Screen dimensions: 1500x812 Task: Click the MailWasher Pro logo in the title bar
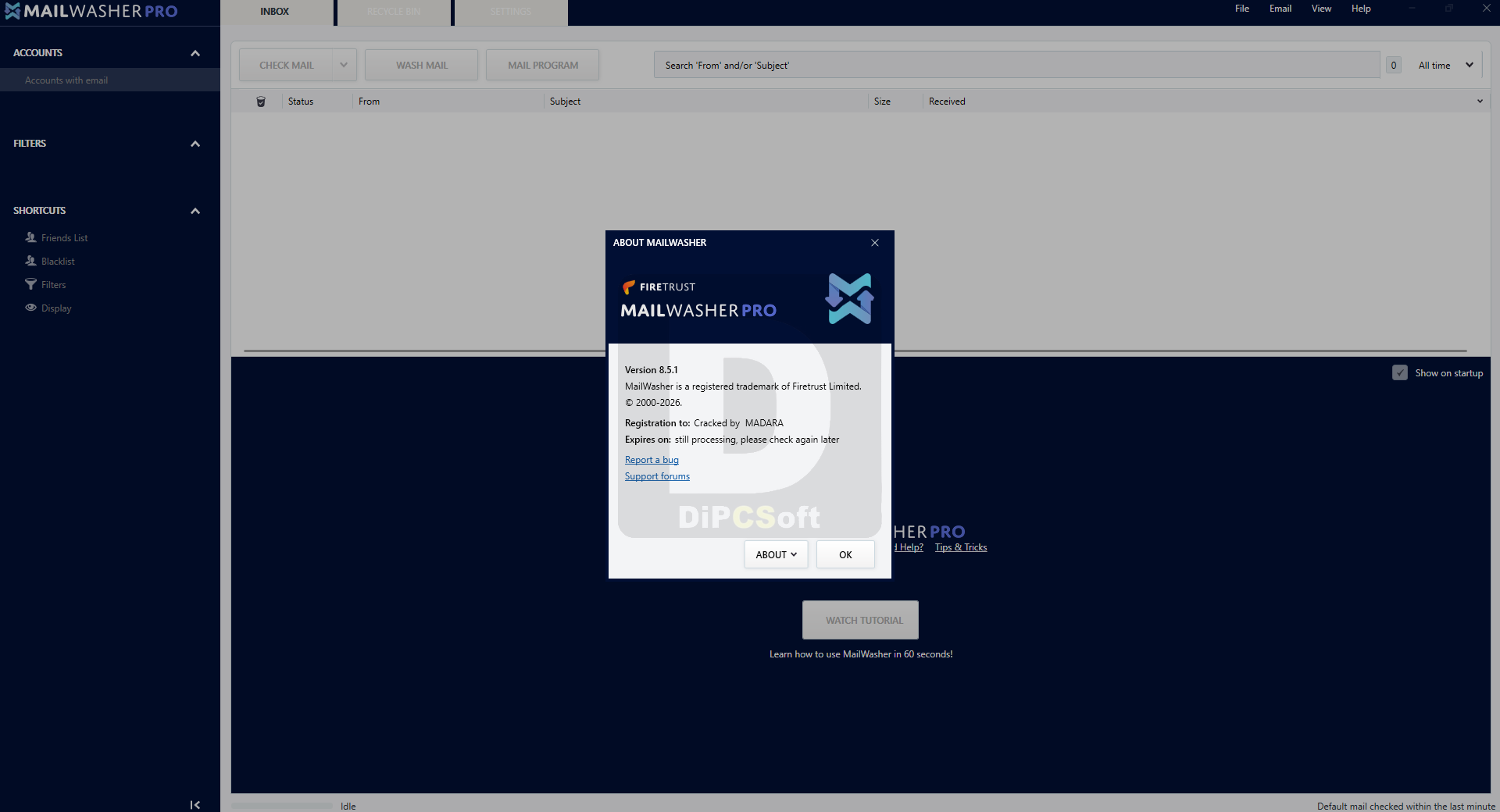(x=91, y=11)
